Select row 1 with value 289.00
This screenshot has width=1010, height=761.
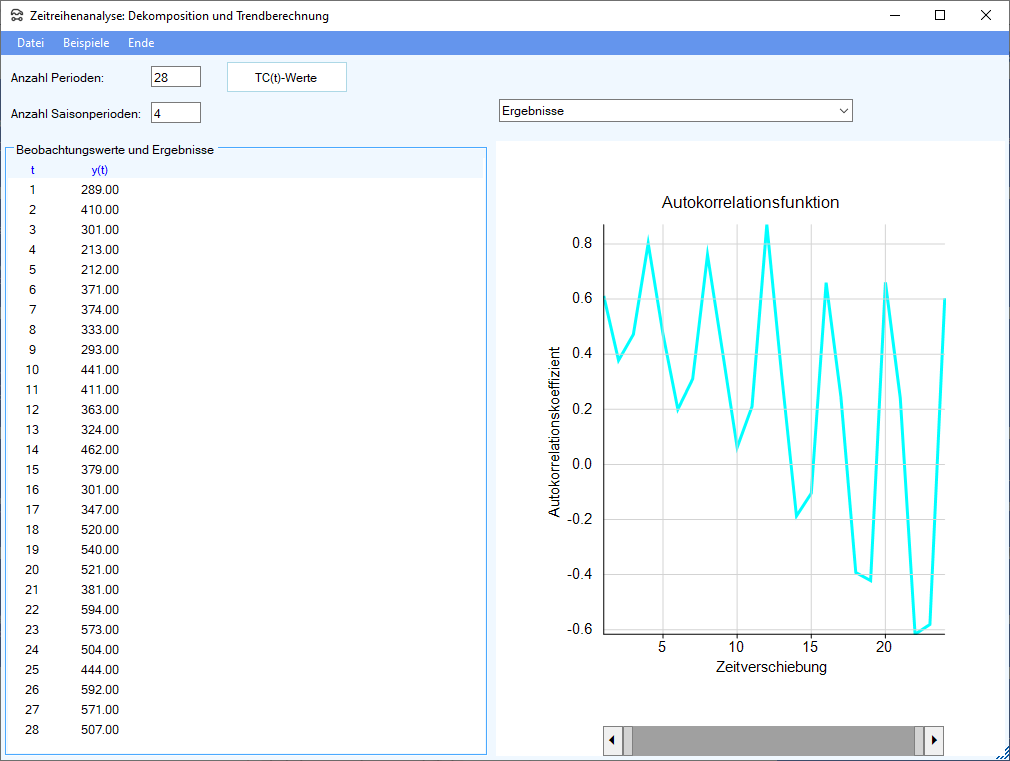click(x=99, y=189)
